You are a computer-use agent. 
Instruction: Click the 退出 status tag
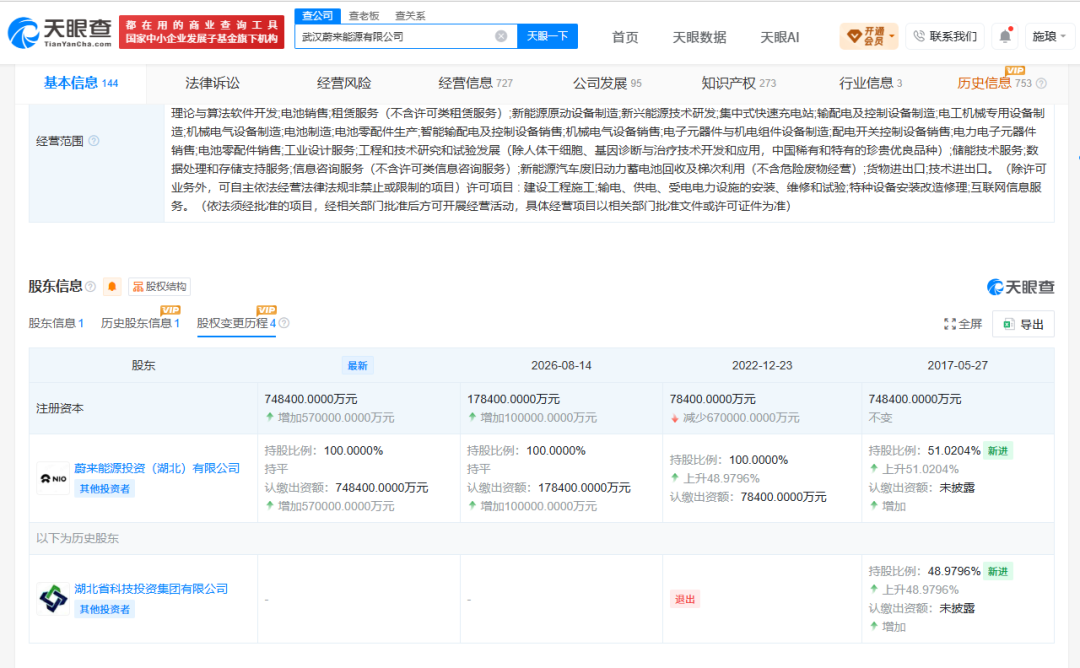coord(685,599)
